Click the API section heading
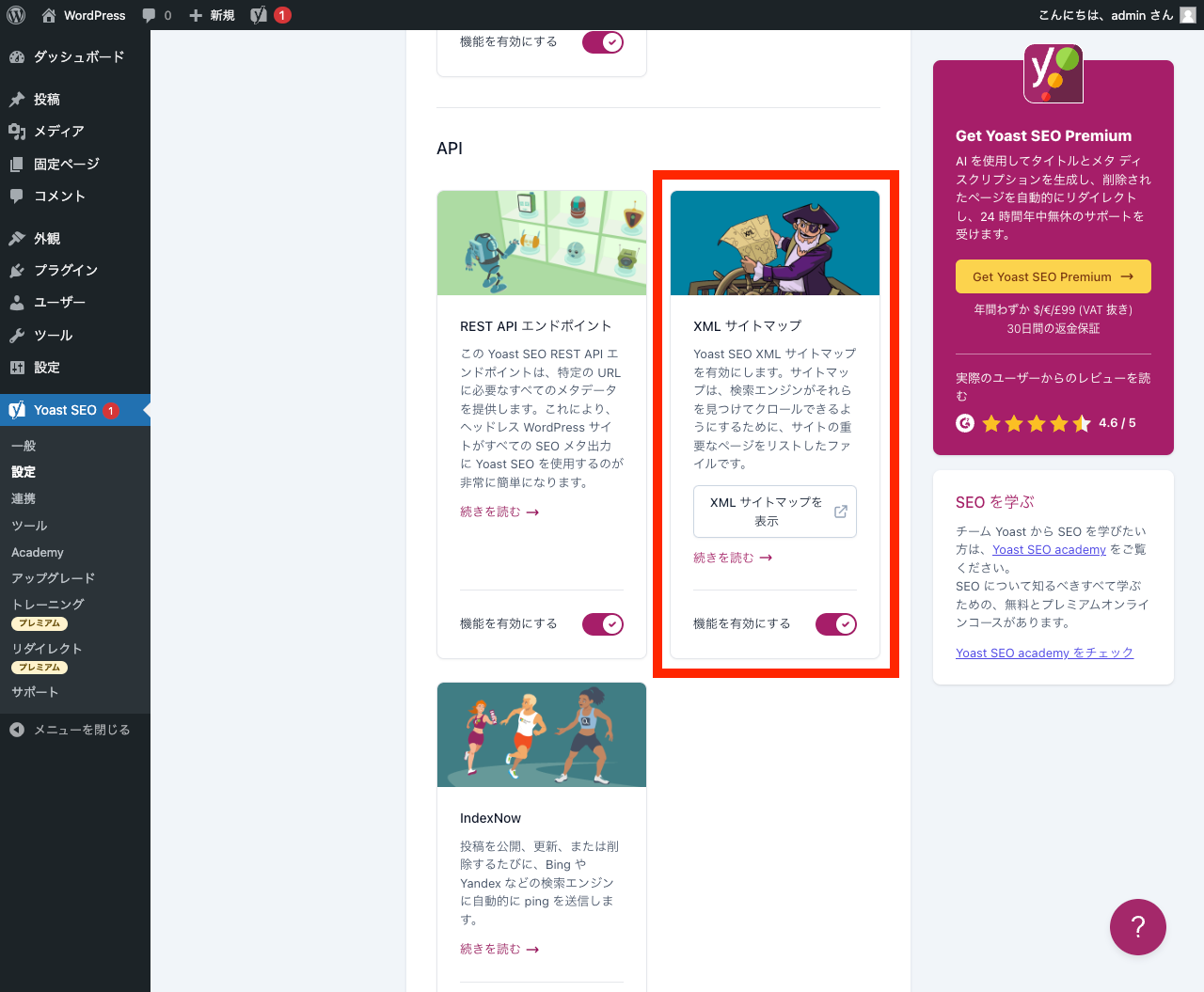Viewport: 1204px width, 992px height. click(x=450, y=149)
